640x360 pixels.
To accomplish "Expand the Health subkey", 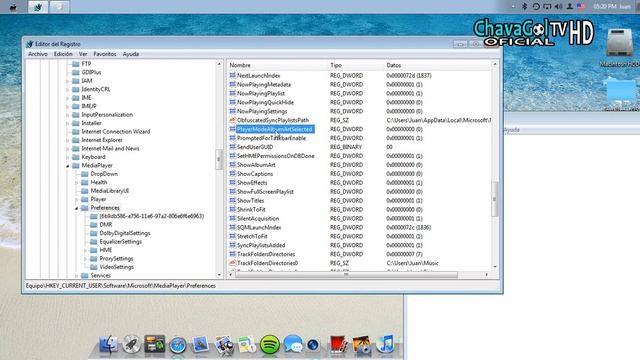I will (77, 182).
